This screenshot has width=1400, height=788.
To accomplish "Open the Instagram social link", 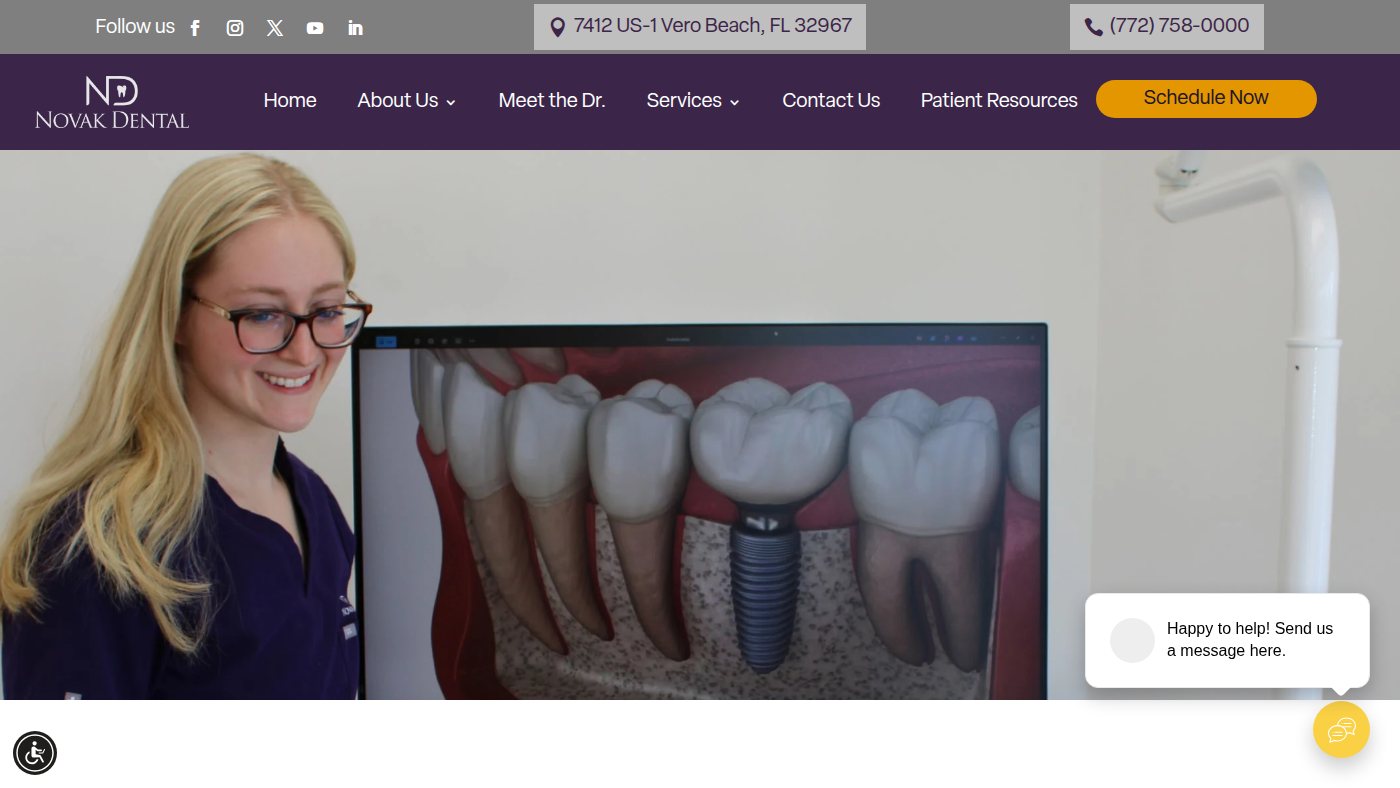I will 235,28.
